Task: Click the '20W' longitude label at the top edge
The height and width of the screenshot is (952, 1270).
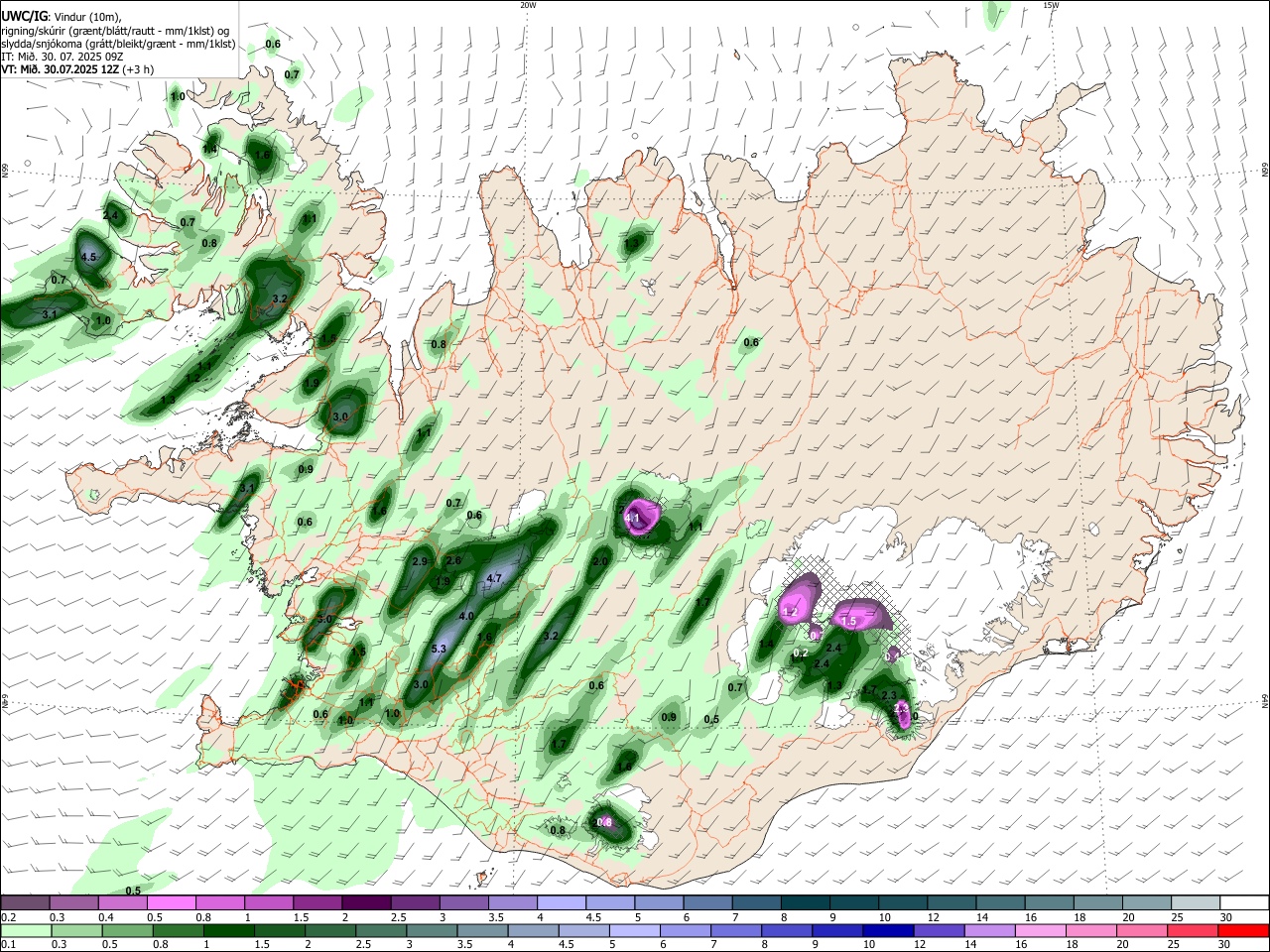Action: coord(528,5)
